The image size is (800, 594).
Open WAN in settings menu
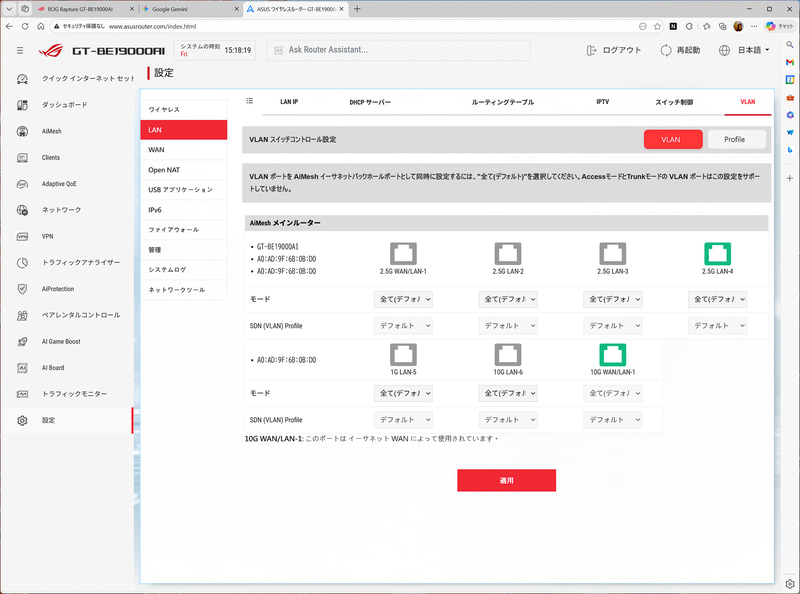184,150
